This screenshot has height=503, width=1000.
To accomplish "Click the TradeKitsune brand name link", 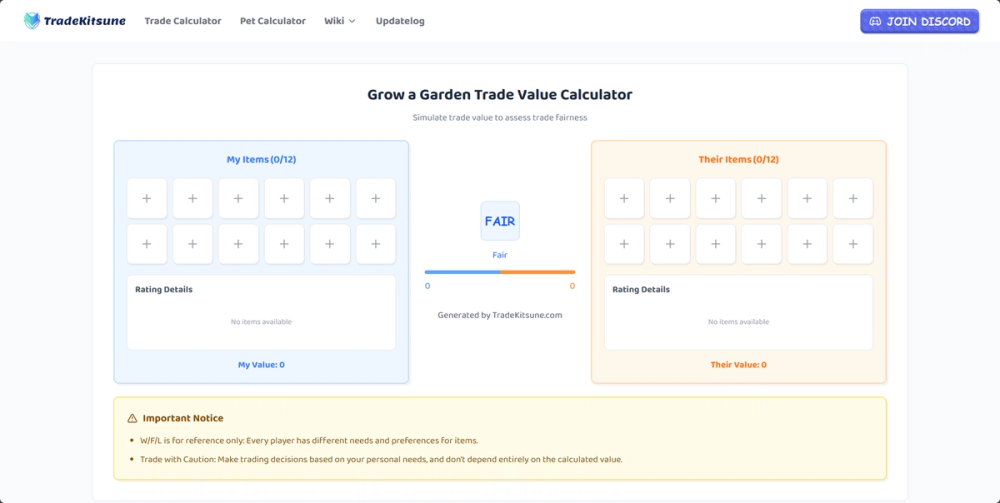I will [84, 21].
